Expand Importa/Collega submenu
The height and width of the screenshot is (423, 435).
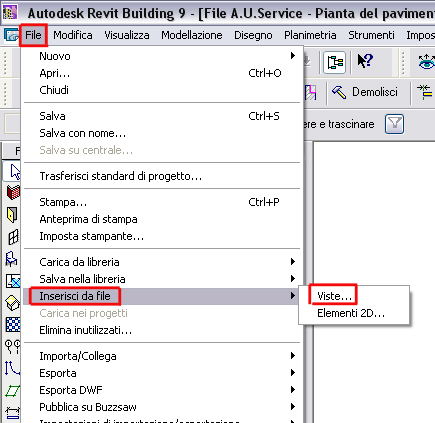(x=162, y=356)
